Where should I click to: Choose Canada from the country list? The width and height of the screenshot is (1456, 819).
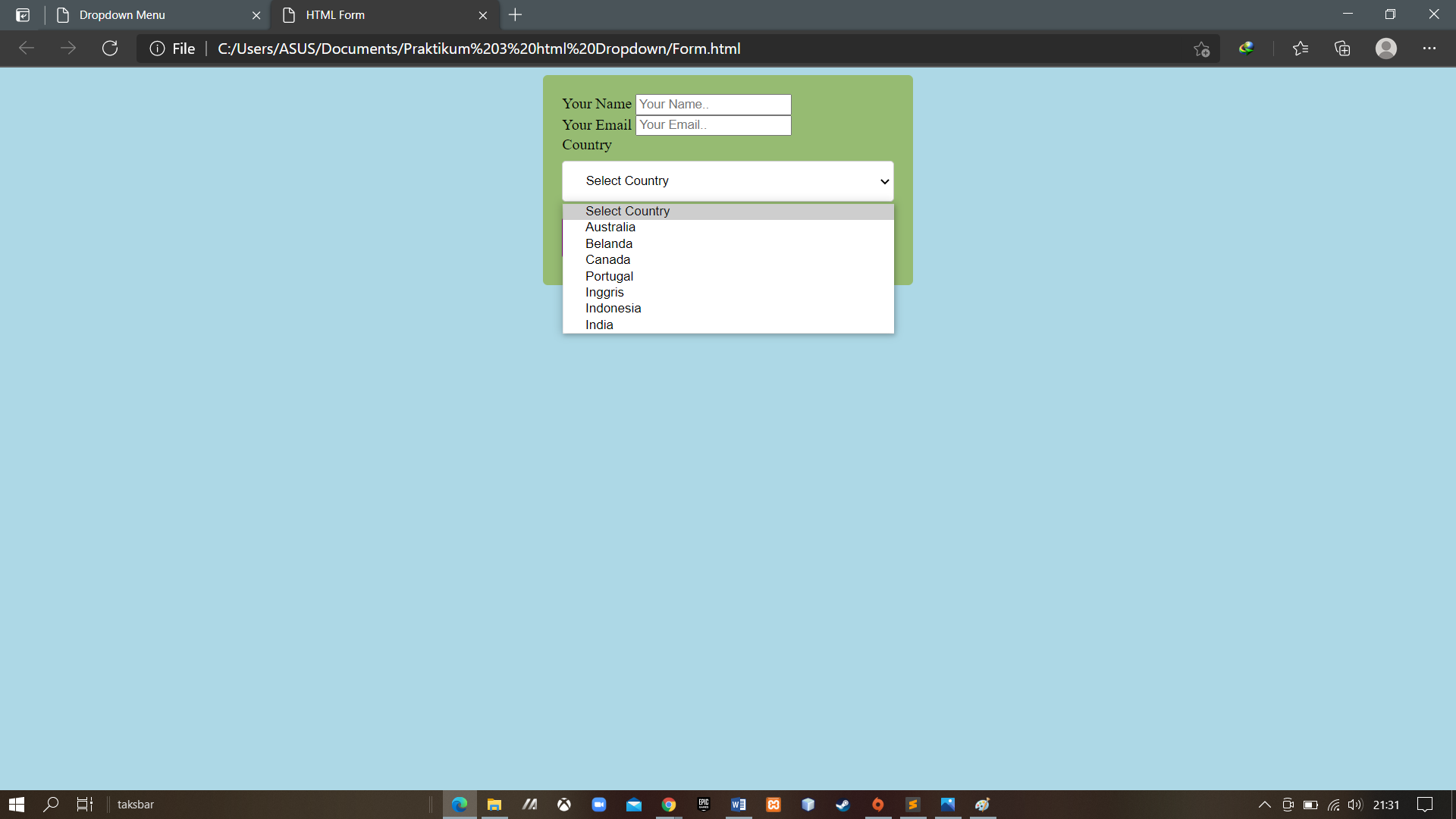point(607,259)
